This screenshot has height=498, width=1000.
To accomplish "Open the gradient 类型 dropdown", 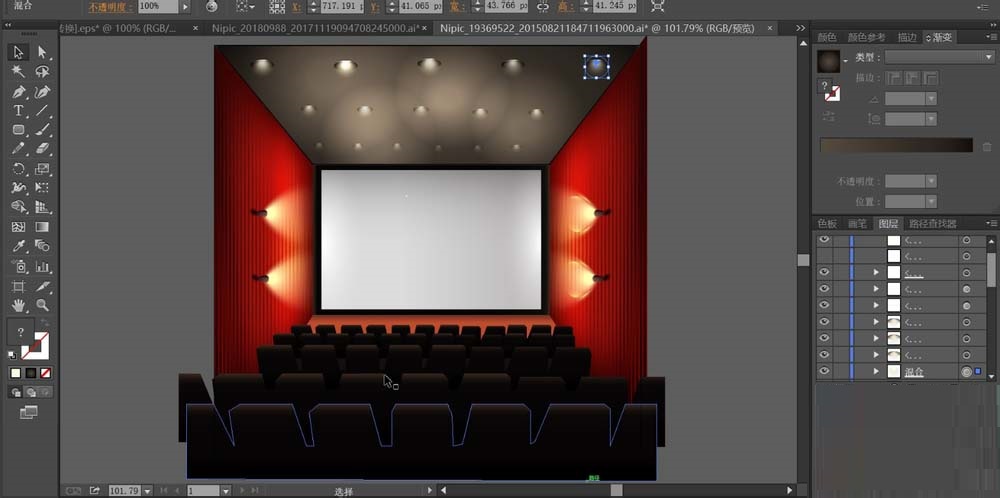I will click(x=938, y=57).
